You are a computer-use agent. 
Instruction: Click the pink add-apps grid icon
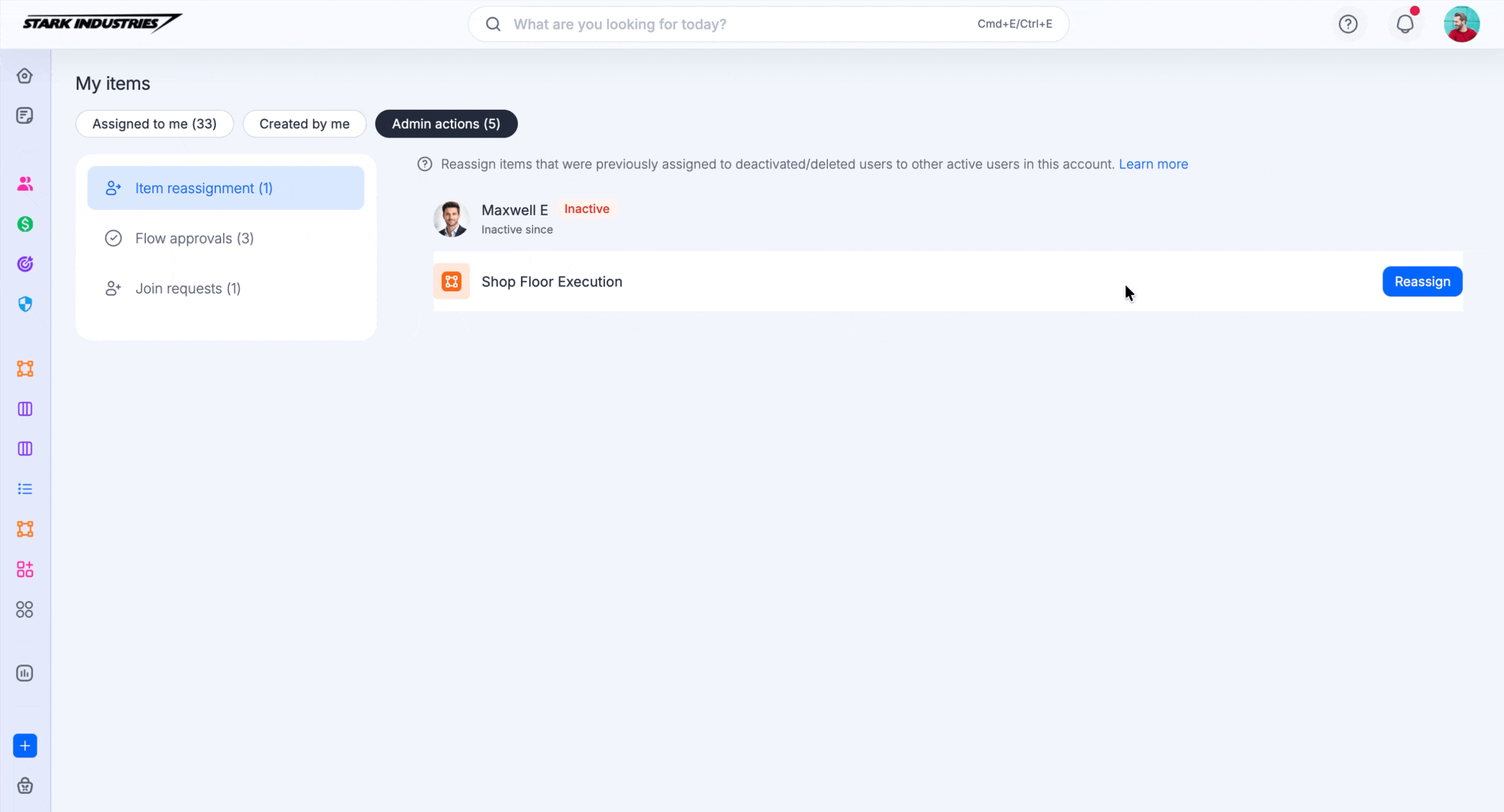(x=25, y=569)
